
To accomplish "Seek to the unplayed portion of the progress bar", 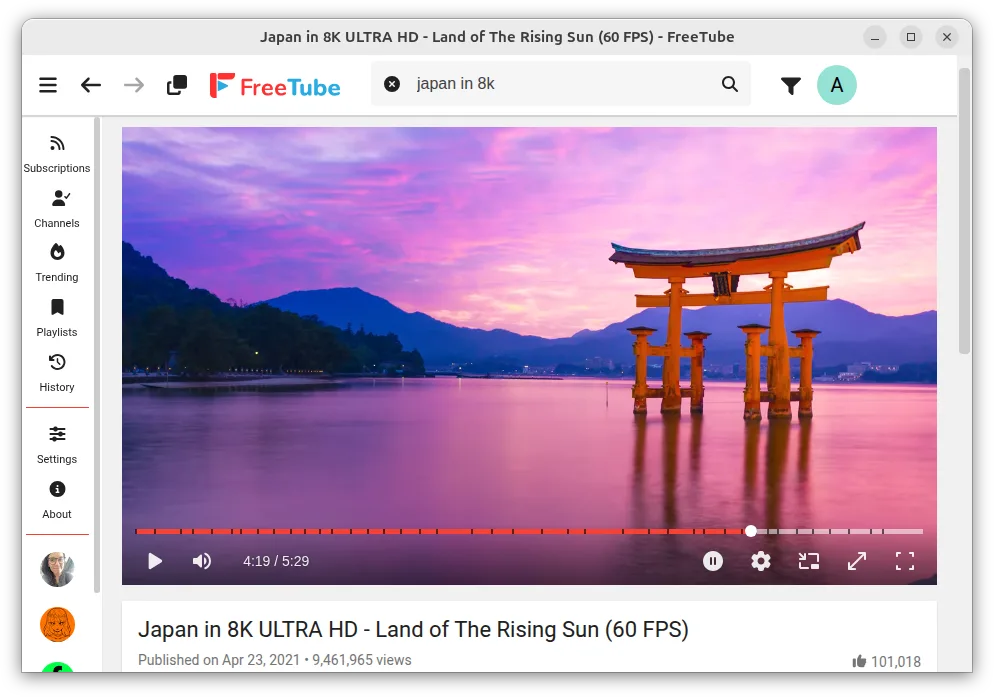I will (x=840, y=531).
